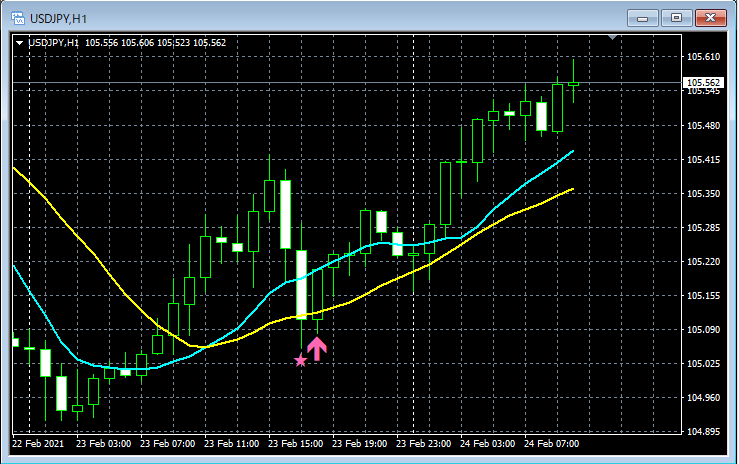Click the 105.415 price scale label

click(704, 160)
